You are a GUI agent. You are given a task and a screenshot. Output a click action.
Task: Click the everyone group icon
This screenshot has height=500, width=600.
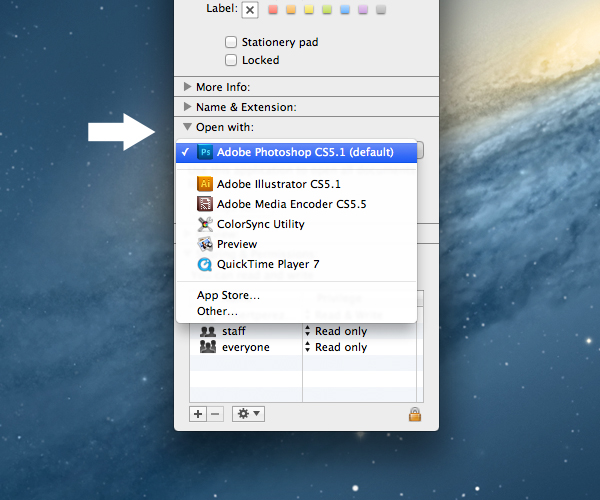pos(208,347)
